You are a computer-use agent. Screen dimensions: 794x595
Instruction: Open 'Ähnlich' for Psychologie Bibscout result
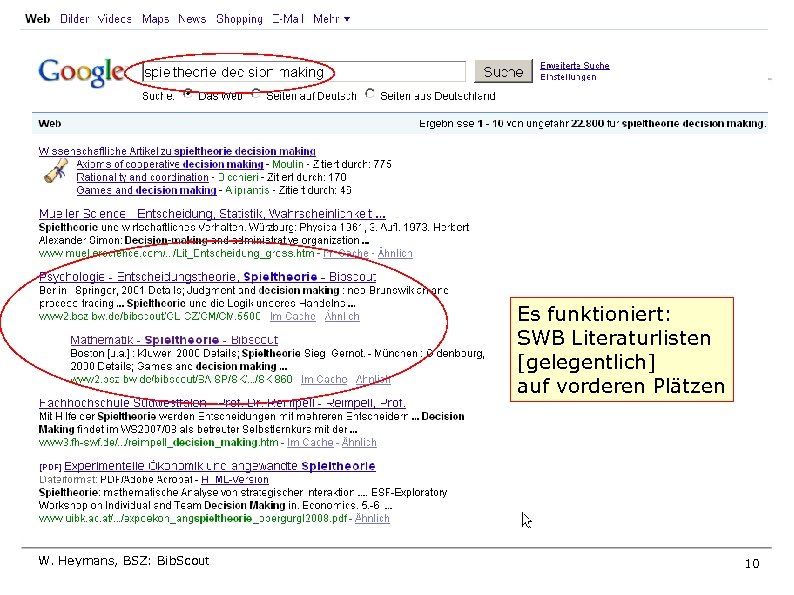click(342, 316)
